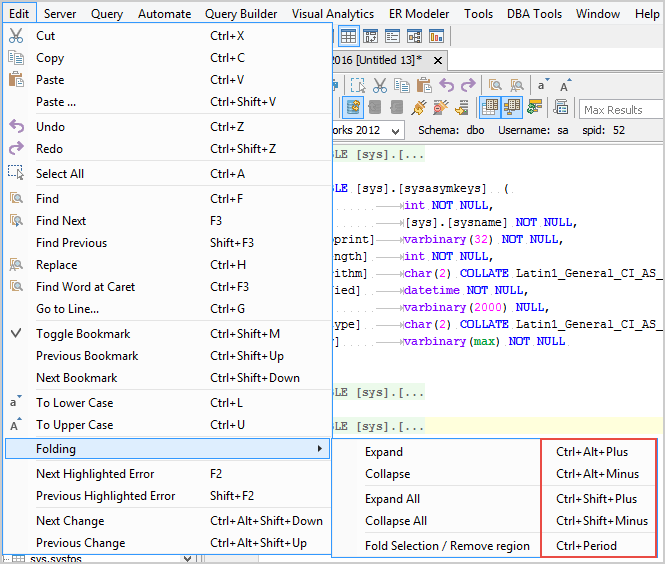Image resolution: width=665 pixels, height=564 pixels.
Task: Open the ER Modeler menu
Action: [419, 14]
